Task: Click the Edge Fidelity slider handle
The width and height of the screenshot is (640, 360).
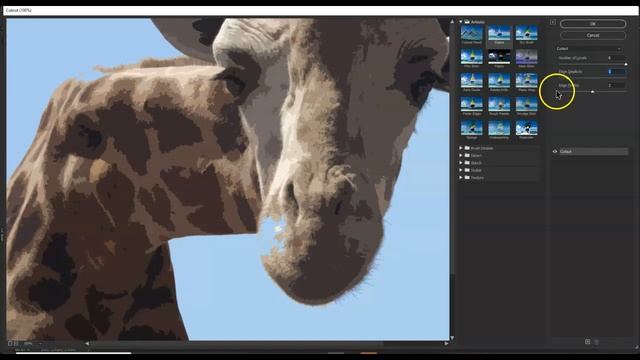Action: pos(593,92)
